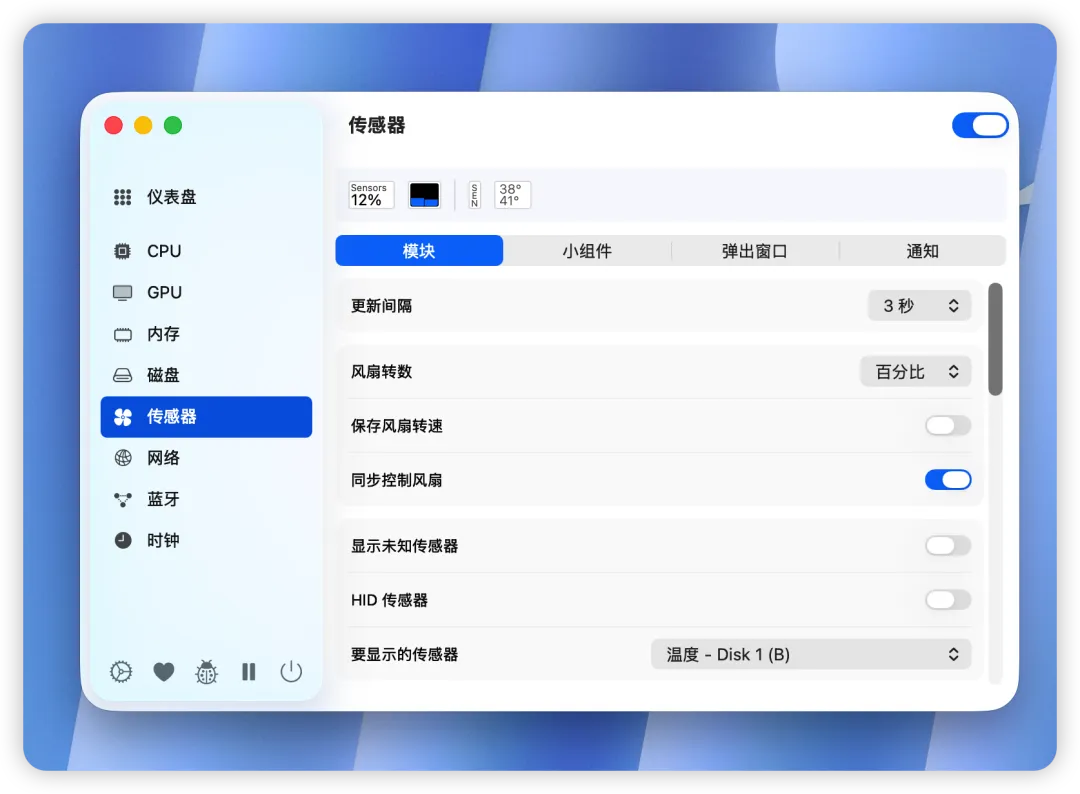Click the 时钟 clock icon
The image size is (1080, 794).
coord(123,541)
